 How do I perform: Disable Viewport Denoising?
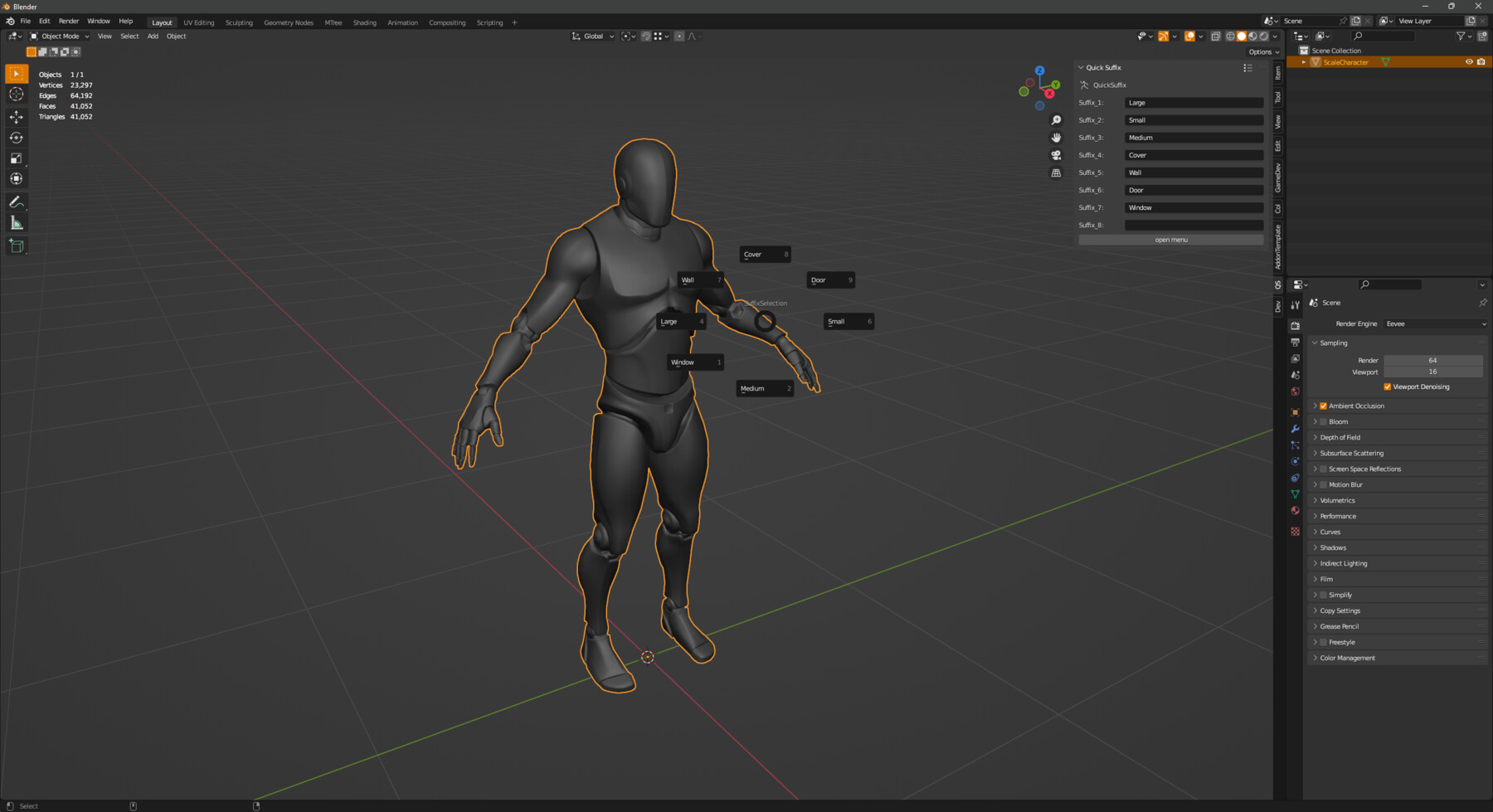coord(1387,387)
